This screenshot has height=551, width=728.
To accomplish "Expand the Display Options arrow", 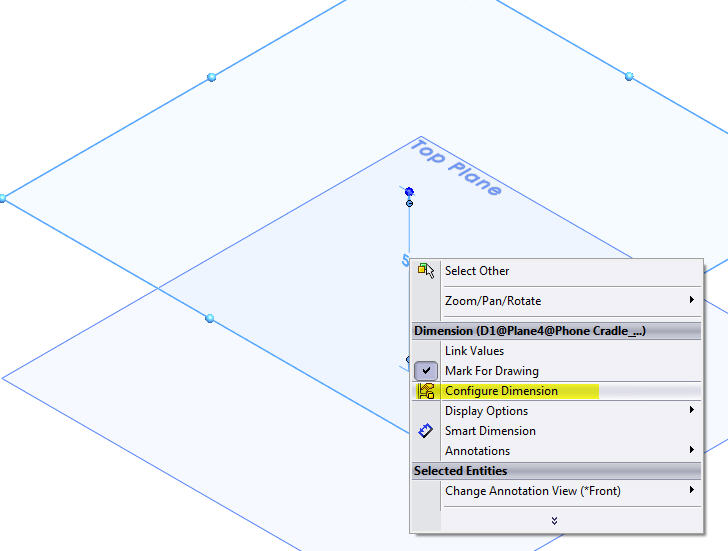I will click(x=691, y=409).
